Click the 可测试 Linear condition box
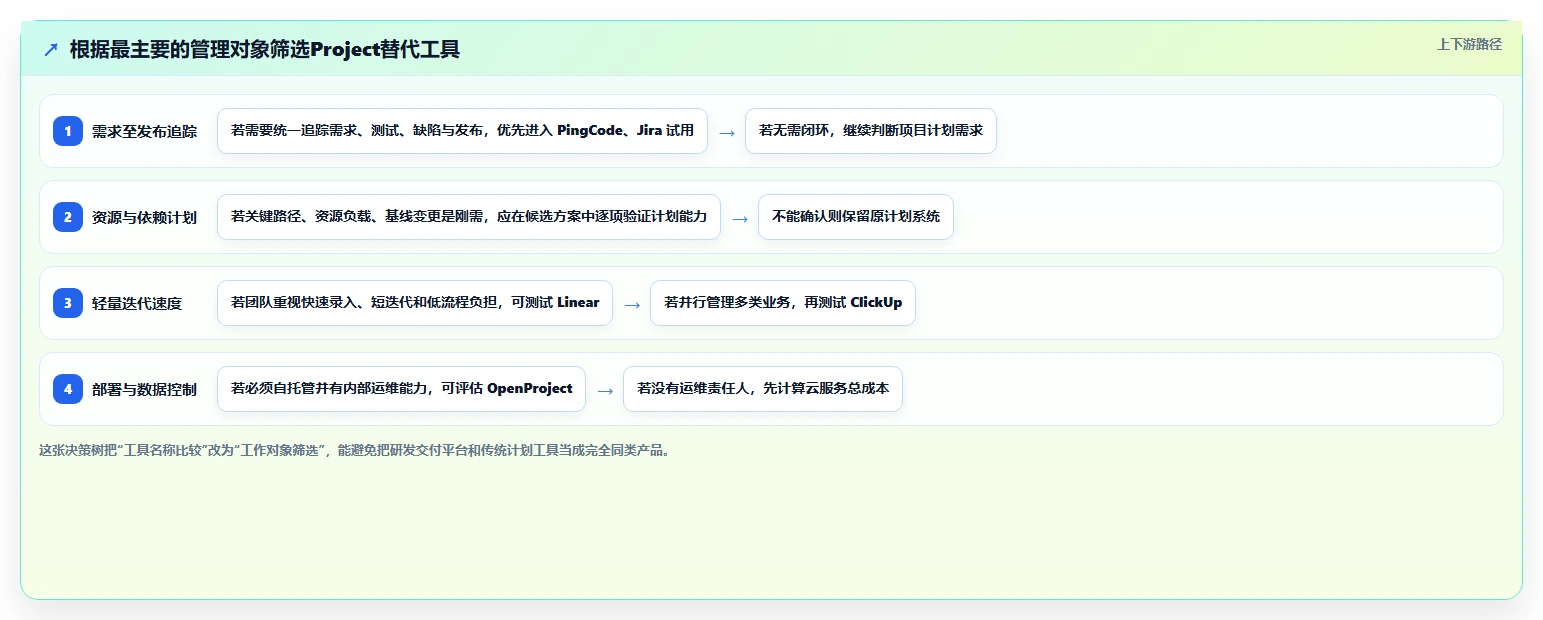The image size is (1543, 620). pos(415,303)
